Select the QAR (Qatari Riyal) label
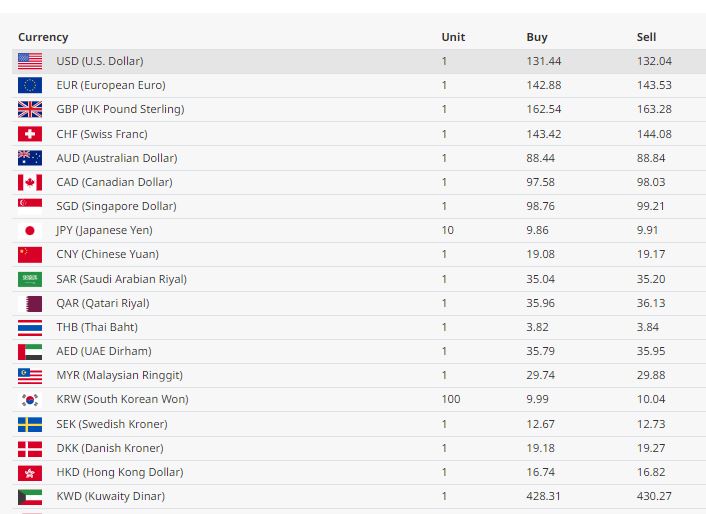 point(102,303)
